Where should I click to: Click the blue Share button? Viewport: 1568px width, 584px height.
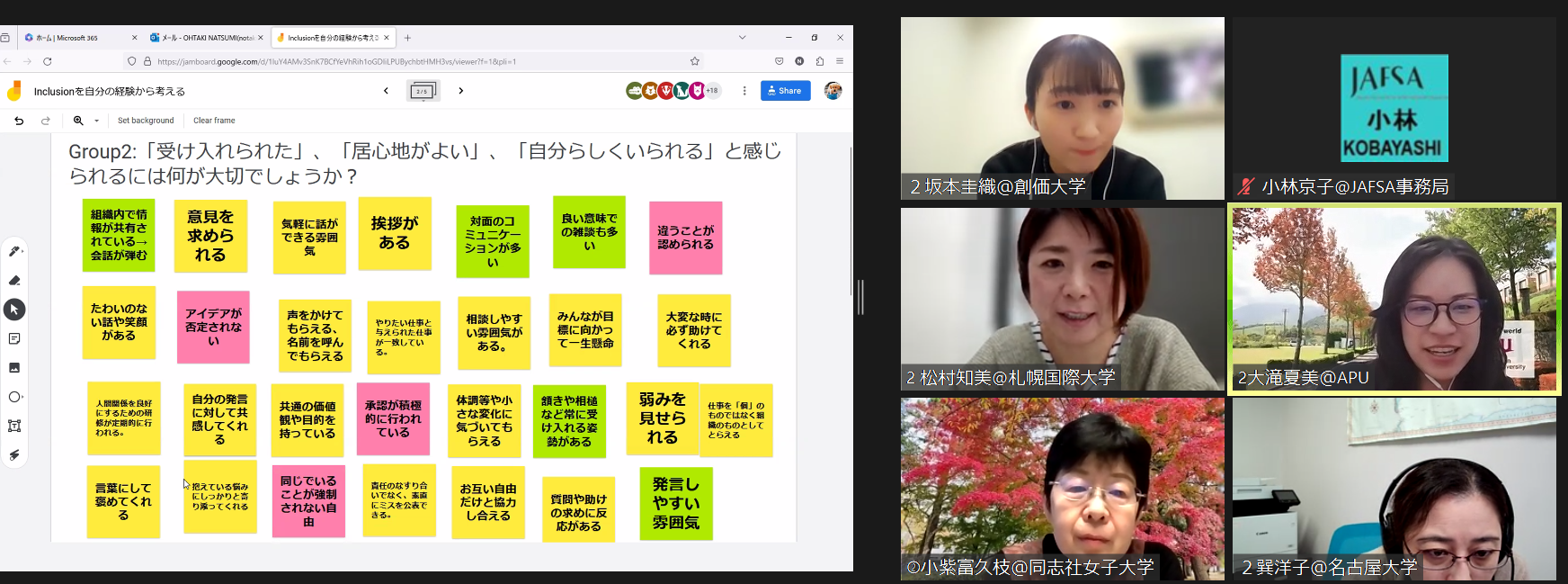point(786,91)
